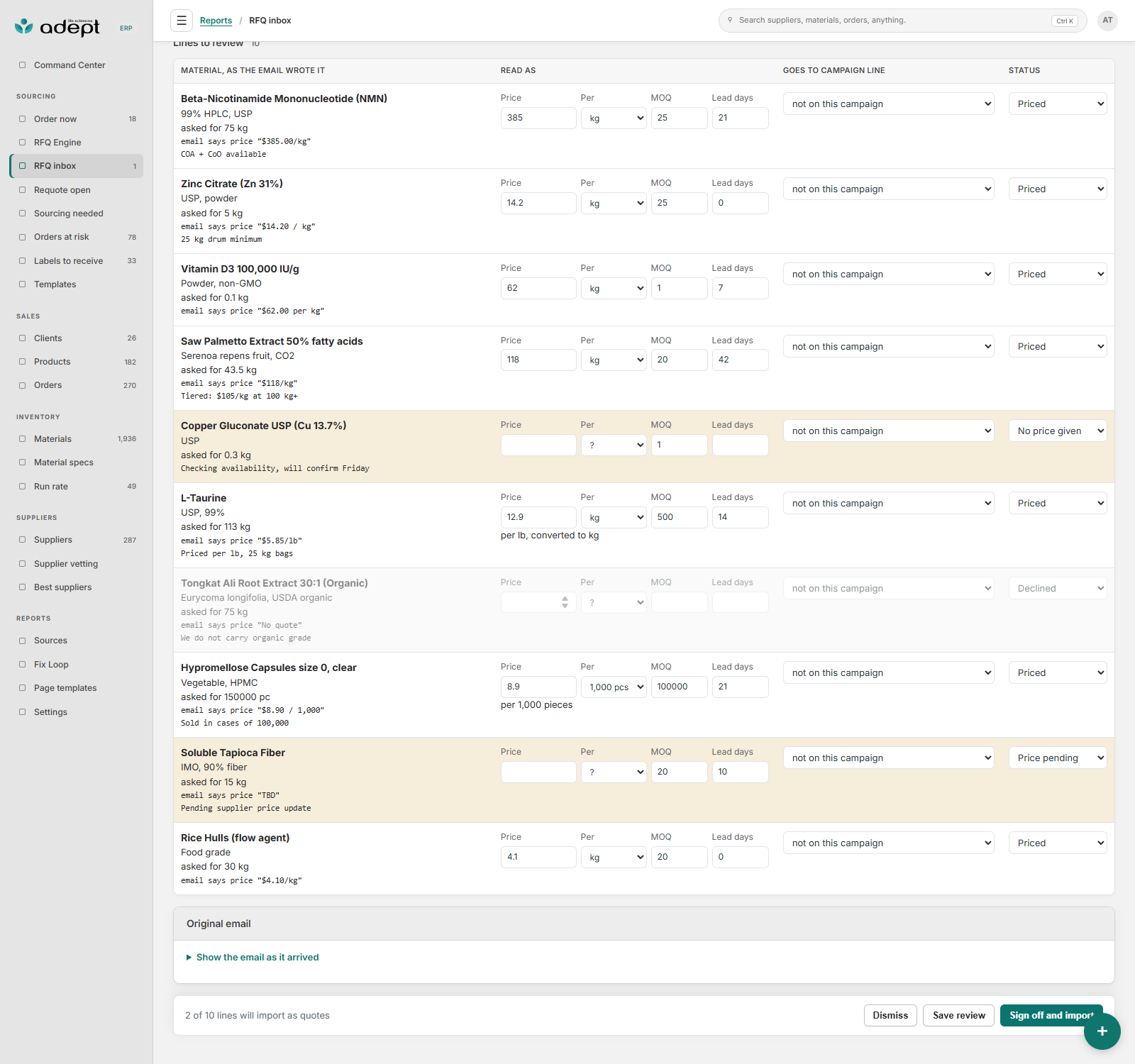Open Best suppliers in sidebar

click(77, 587)
